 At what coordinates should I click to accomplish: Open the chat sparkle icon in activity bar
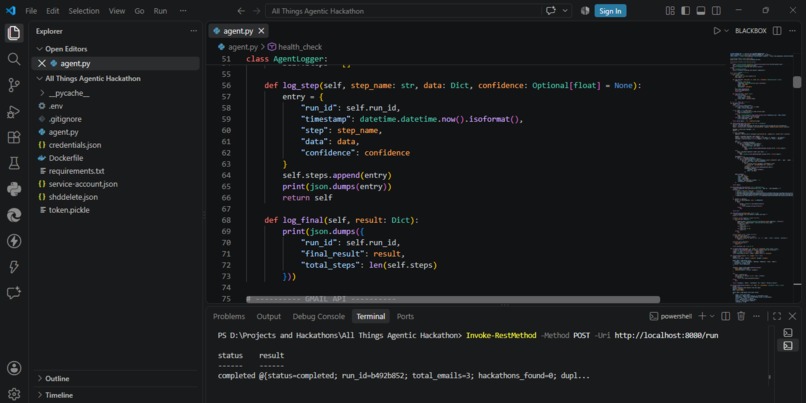click(x=14, y=293)
